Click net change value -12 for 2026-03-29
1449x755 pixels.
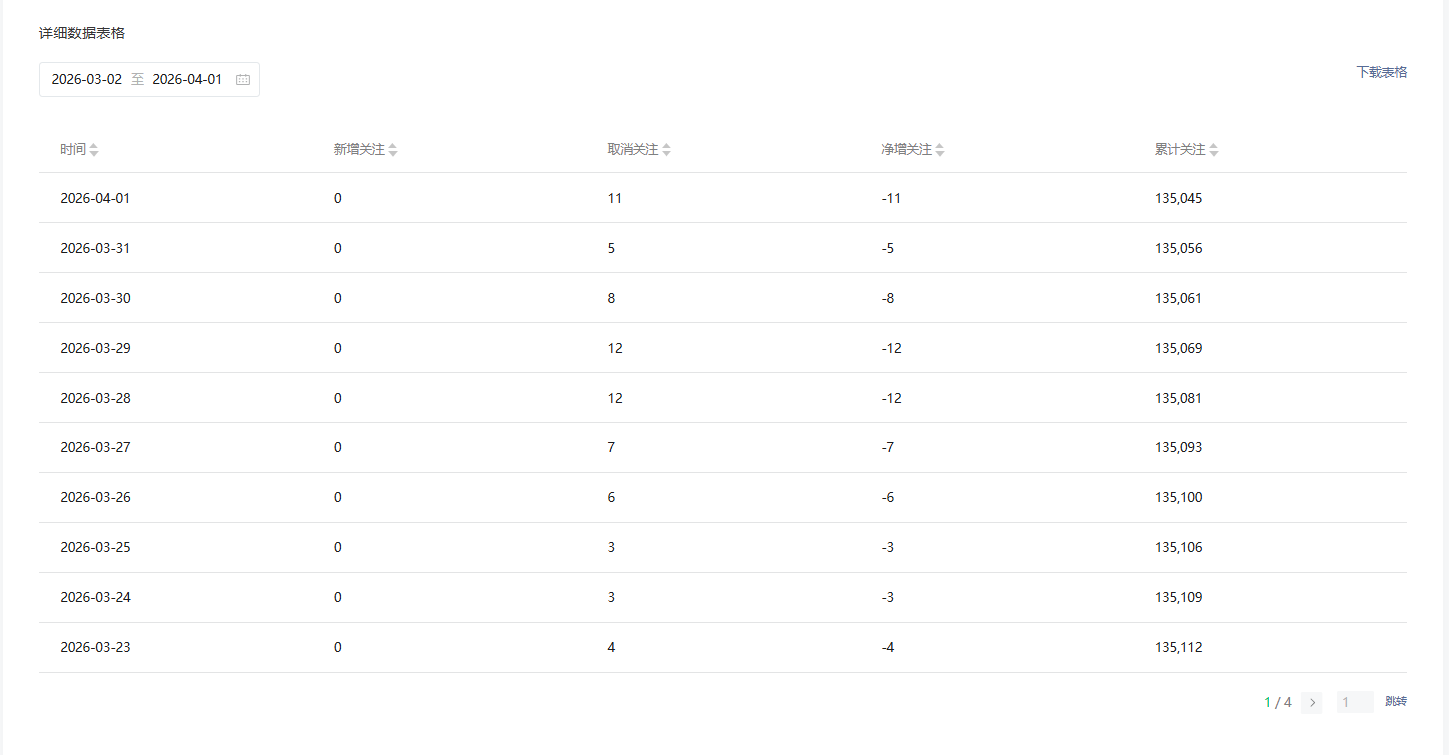point(891,348)
